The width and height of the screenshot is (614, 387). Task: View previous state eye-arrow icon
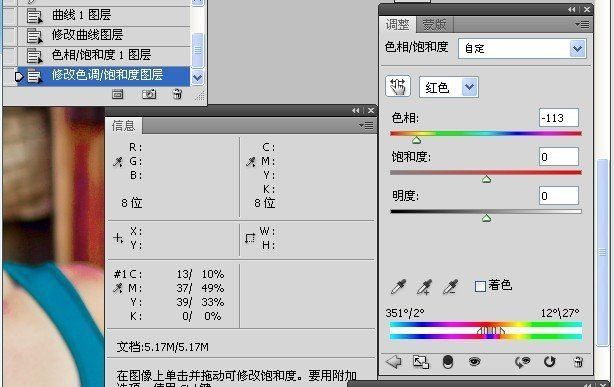point(522,362)
